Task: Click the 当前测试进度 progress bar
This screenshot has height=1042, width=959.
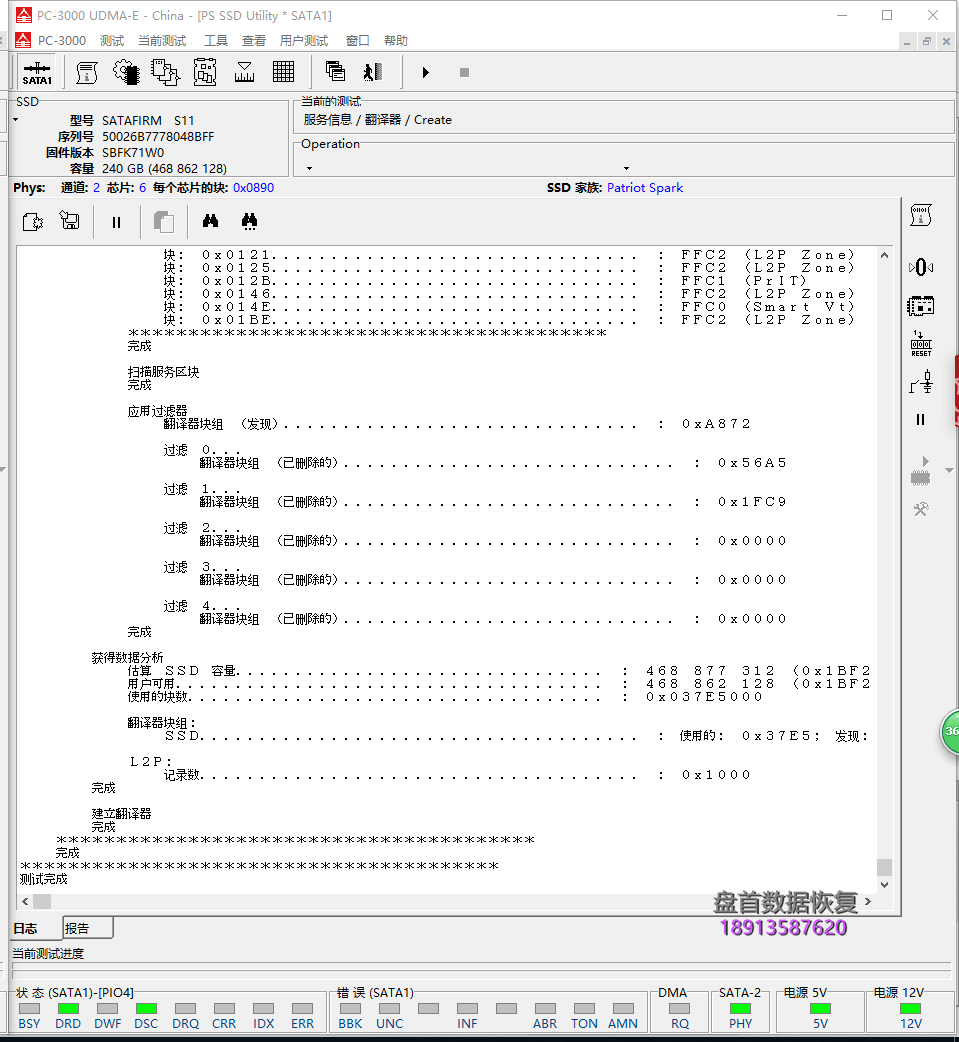Action: click(x=482, y=970)
